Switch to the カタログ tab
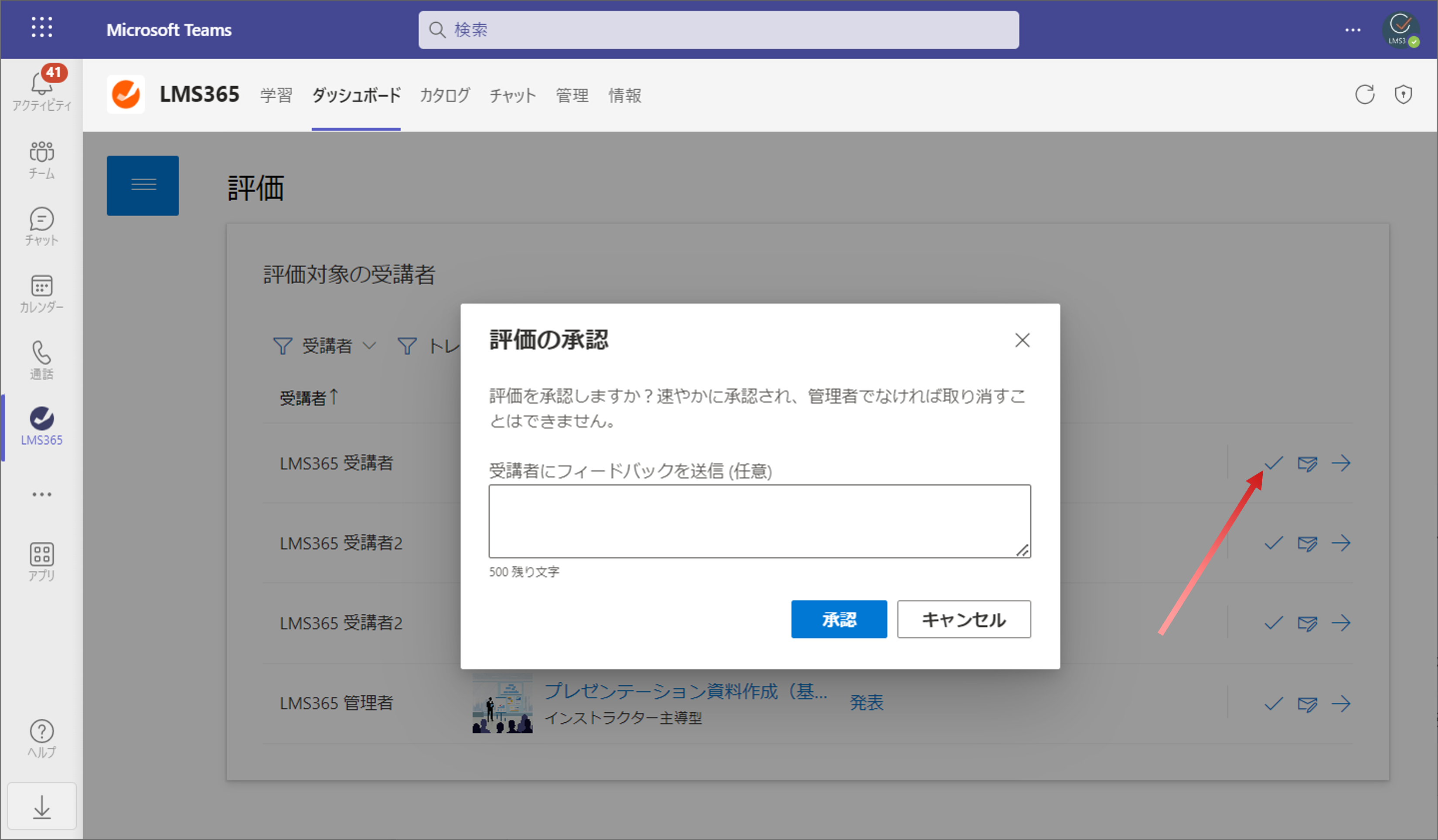 [445, 95]
